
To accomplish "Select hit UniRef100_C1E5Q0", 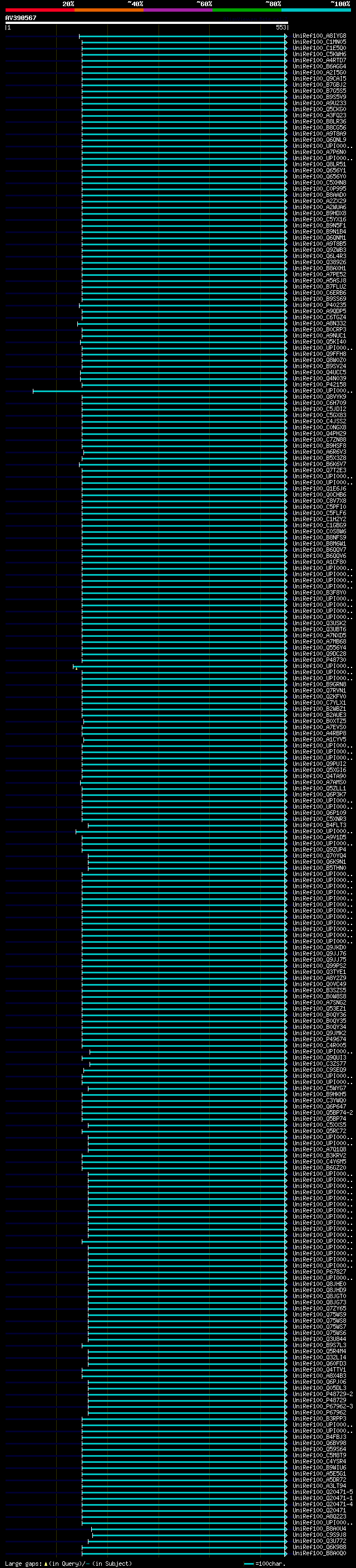I will 319,48.
